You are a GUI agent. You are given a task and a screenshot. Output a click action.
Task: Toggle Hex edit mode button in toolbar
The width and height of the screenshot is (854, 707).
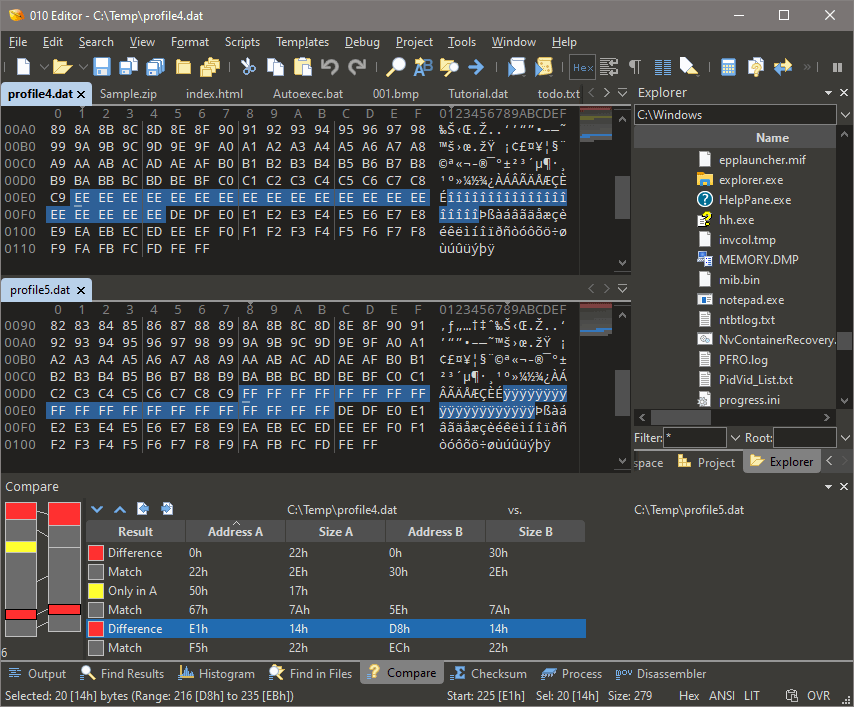(582, 67)
